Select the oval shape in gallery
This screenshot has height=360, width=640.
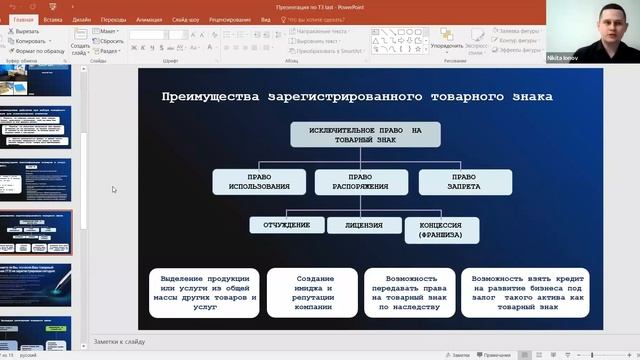point(410,32)
